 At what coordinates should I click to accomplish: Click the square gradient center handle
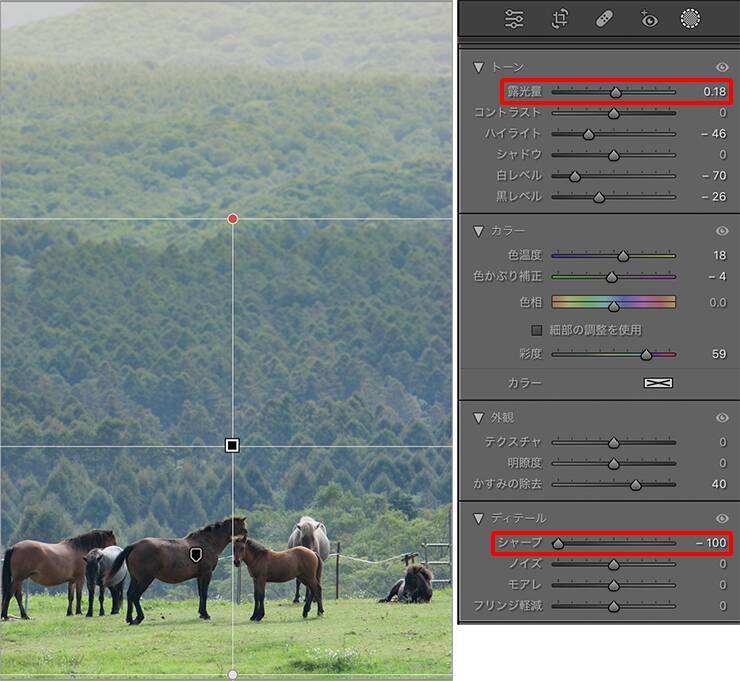232,446
